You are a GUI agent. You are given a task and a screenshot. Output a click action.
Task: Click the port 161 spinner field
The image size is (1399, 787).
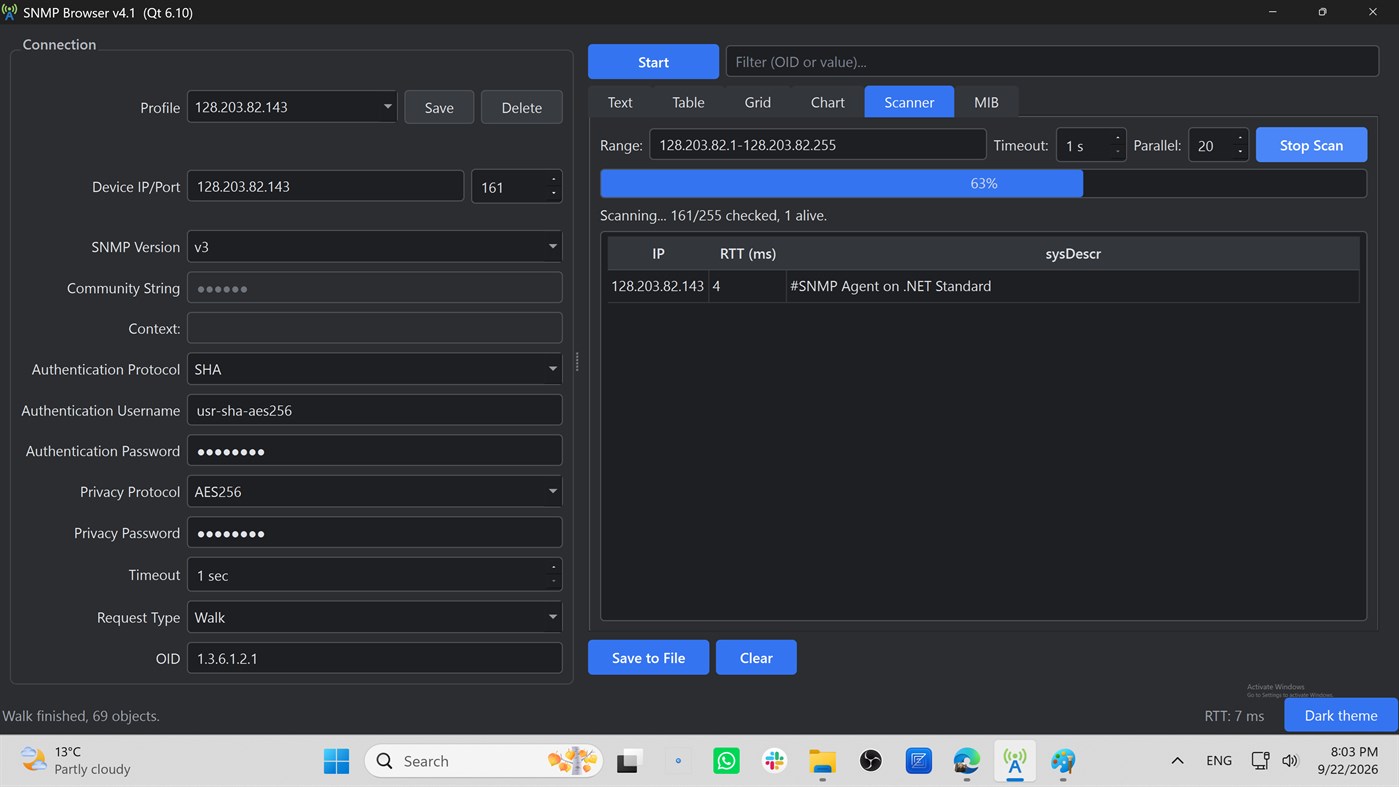click(516, 187)
